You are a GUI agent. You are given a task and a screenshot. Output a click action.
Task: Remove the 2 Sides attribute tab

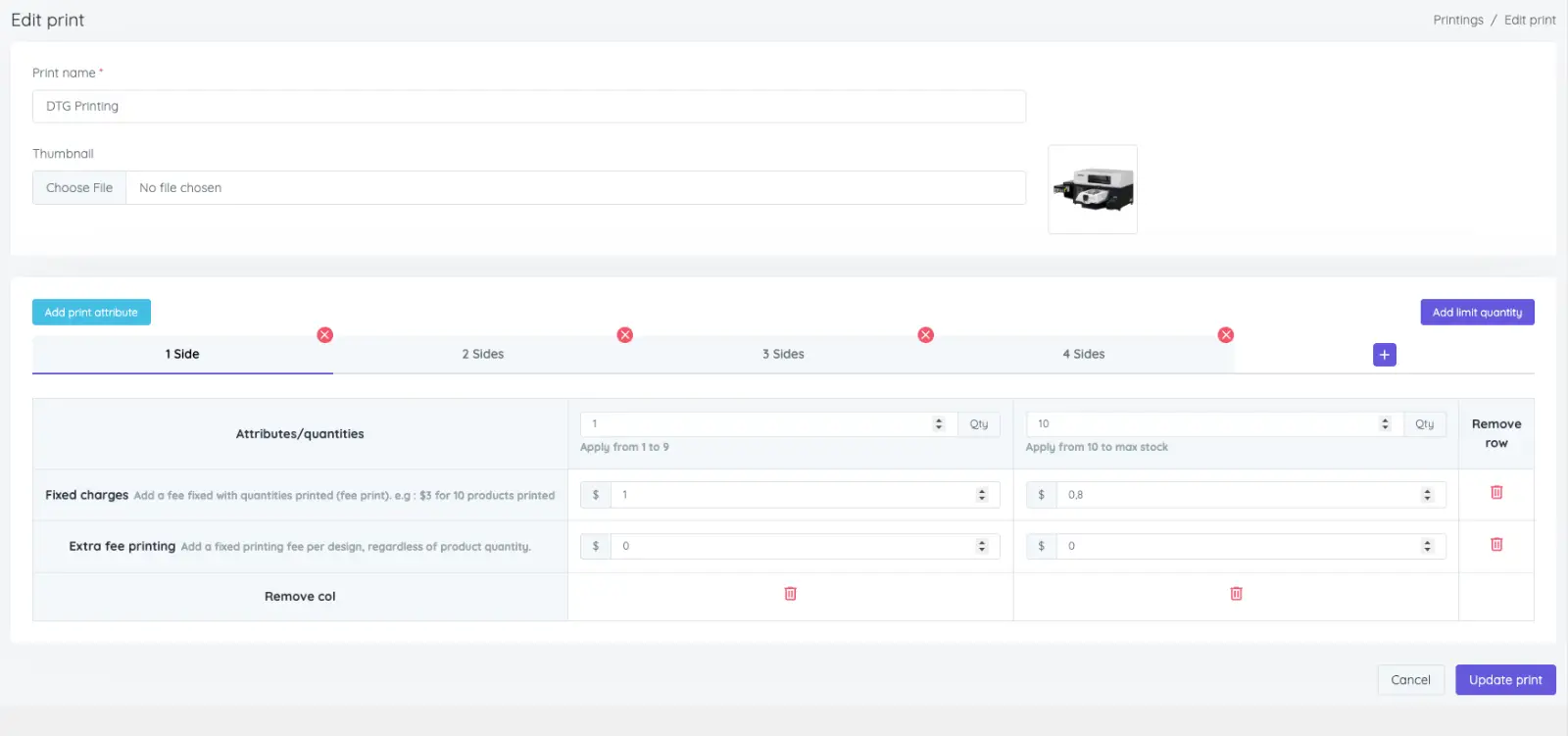point(625,335)
